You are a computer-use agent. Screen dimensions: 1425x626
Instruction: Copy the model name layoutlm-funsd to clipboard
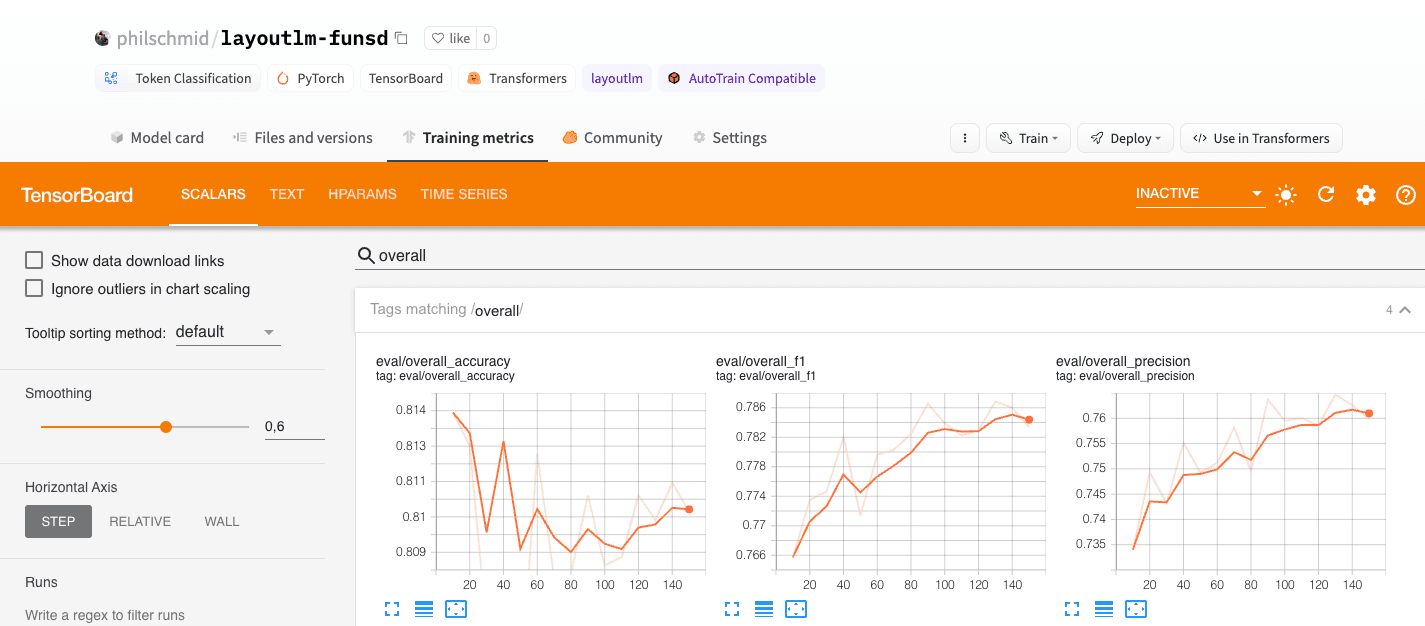(x=401, y=38)
